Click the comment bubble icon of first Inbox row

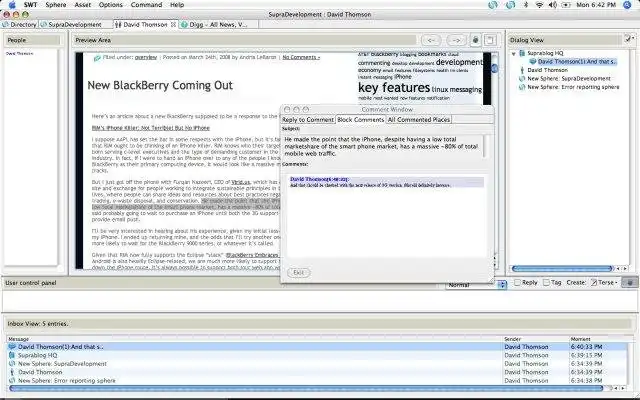coord(12,347)
